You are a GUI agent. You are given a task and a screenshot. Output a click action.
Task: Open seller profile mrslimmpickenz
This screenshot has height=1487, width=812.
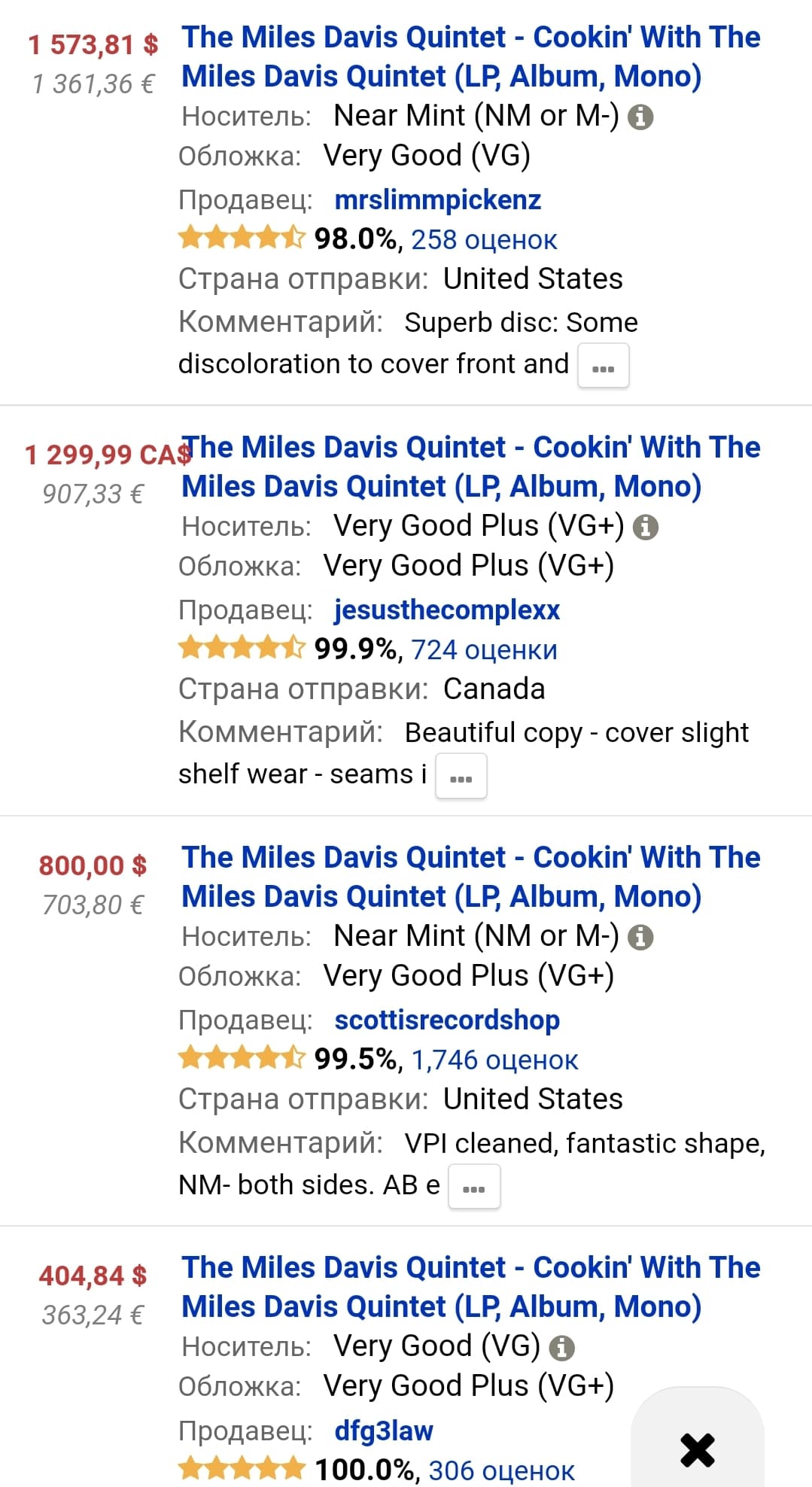[x=437, y=200]
